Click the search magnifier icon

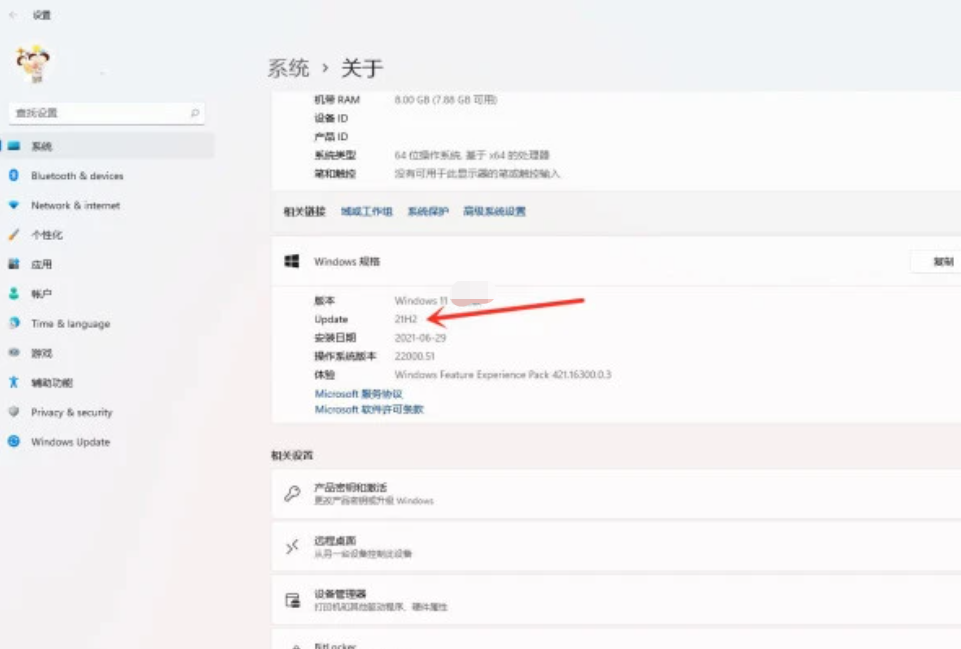point(195,113)
